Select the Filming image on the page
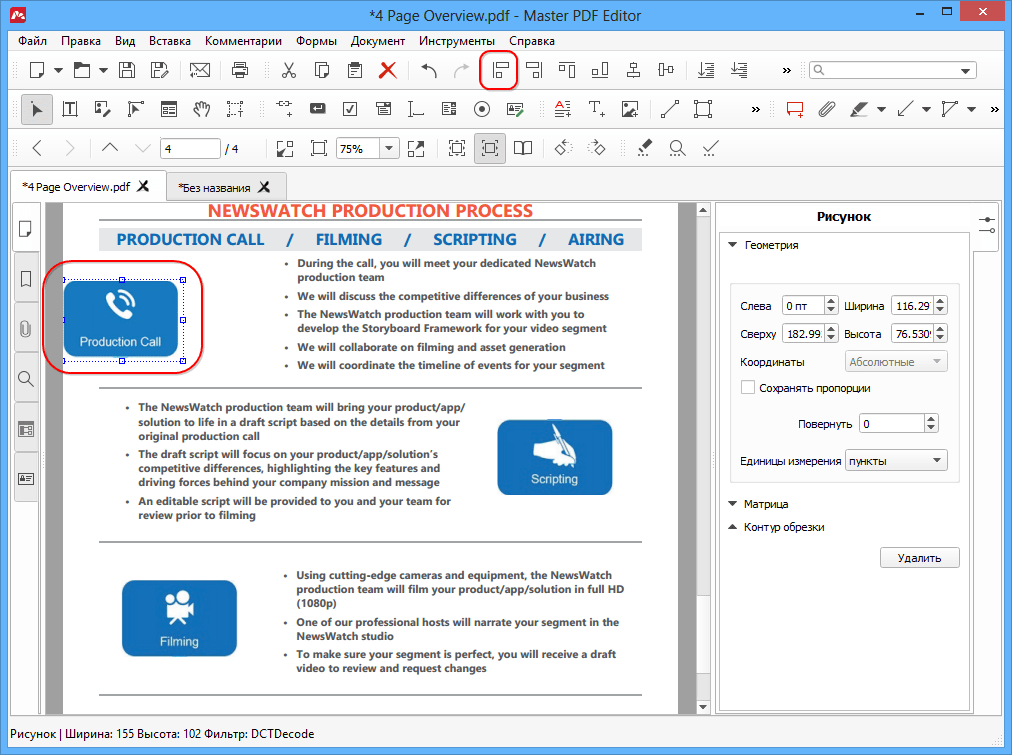The height and width of the screenshot is (755, 1012). [179, 618]
